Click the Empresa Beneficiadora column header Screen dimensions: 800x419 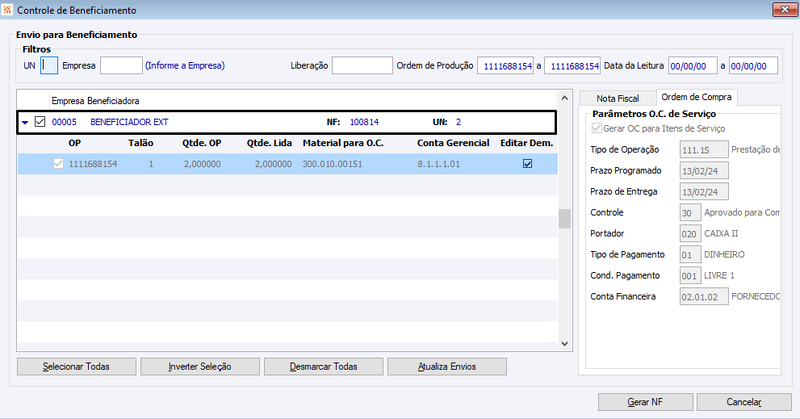click(x=95, y=101)
